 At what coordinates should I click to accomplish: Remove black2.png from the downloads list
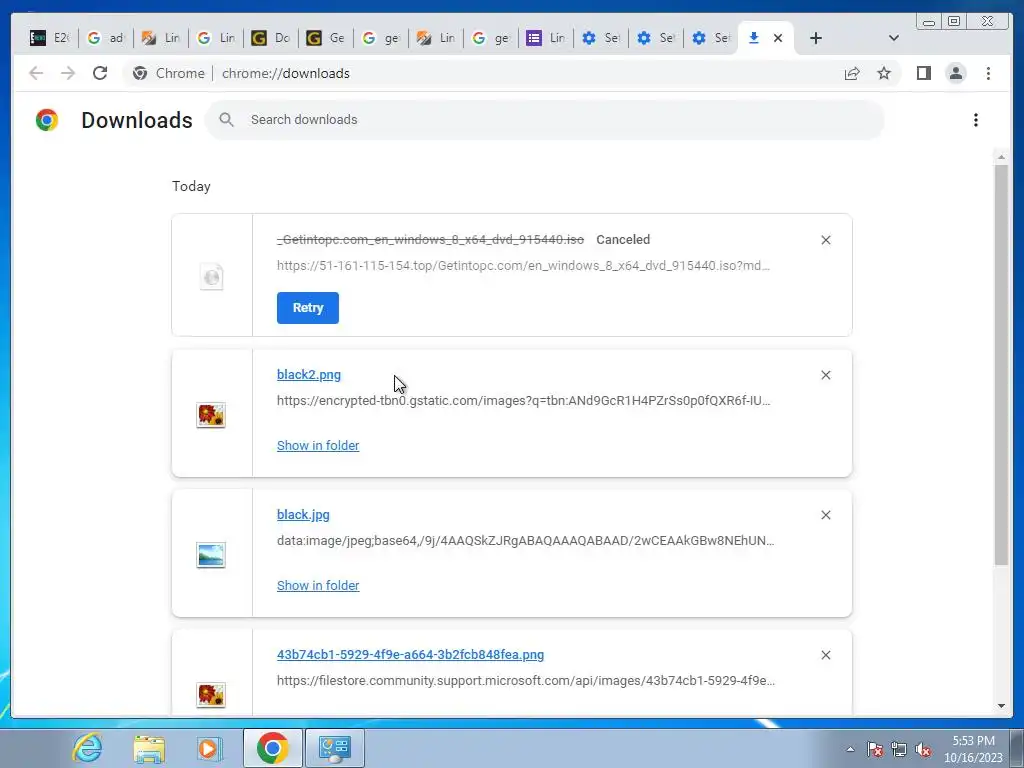(825, 375)
